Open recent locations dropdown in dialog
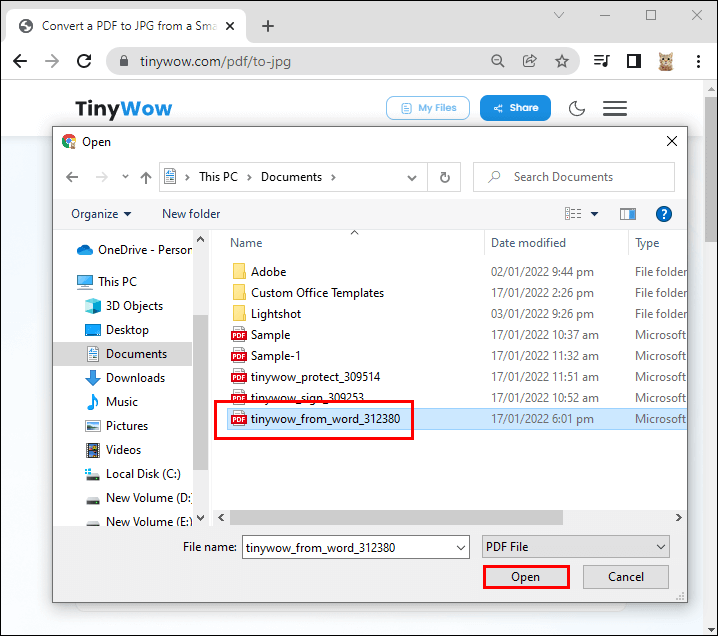This screenshot has height=636, width=718. 125,176
